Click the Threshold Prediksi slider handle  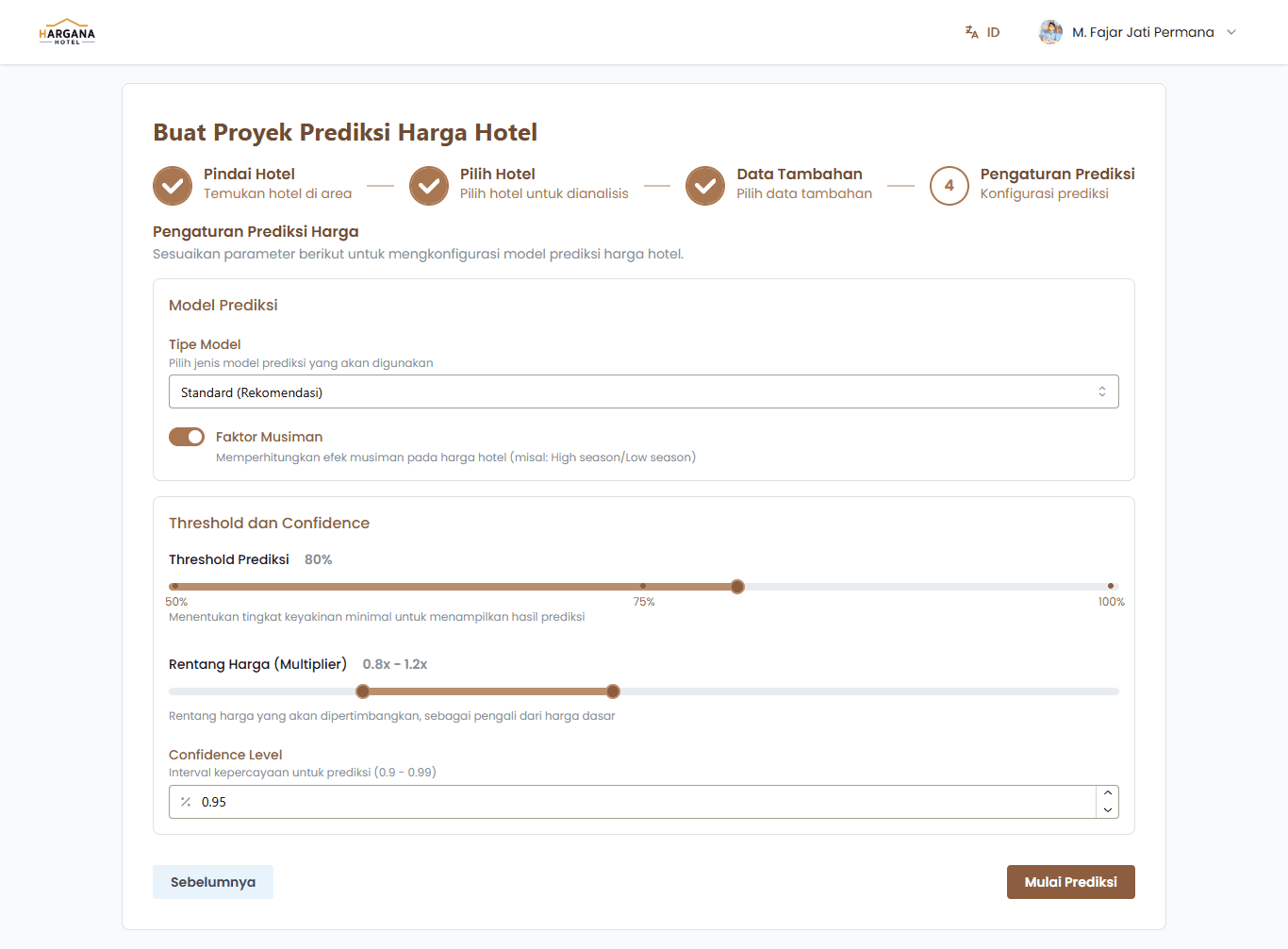(737, 587)
